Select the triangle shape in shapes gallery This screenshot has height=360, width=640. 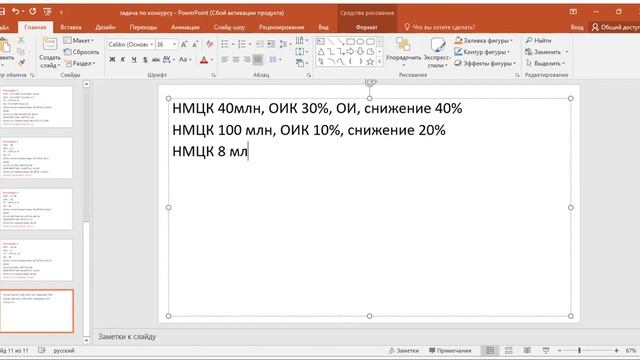point(321,52)
